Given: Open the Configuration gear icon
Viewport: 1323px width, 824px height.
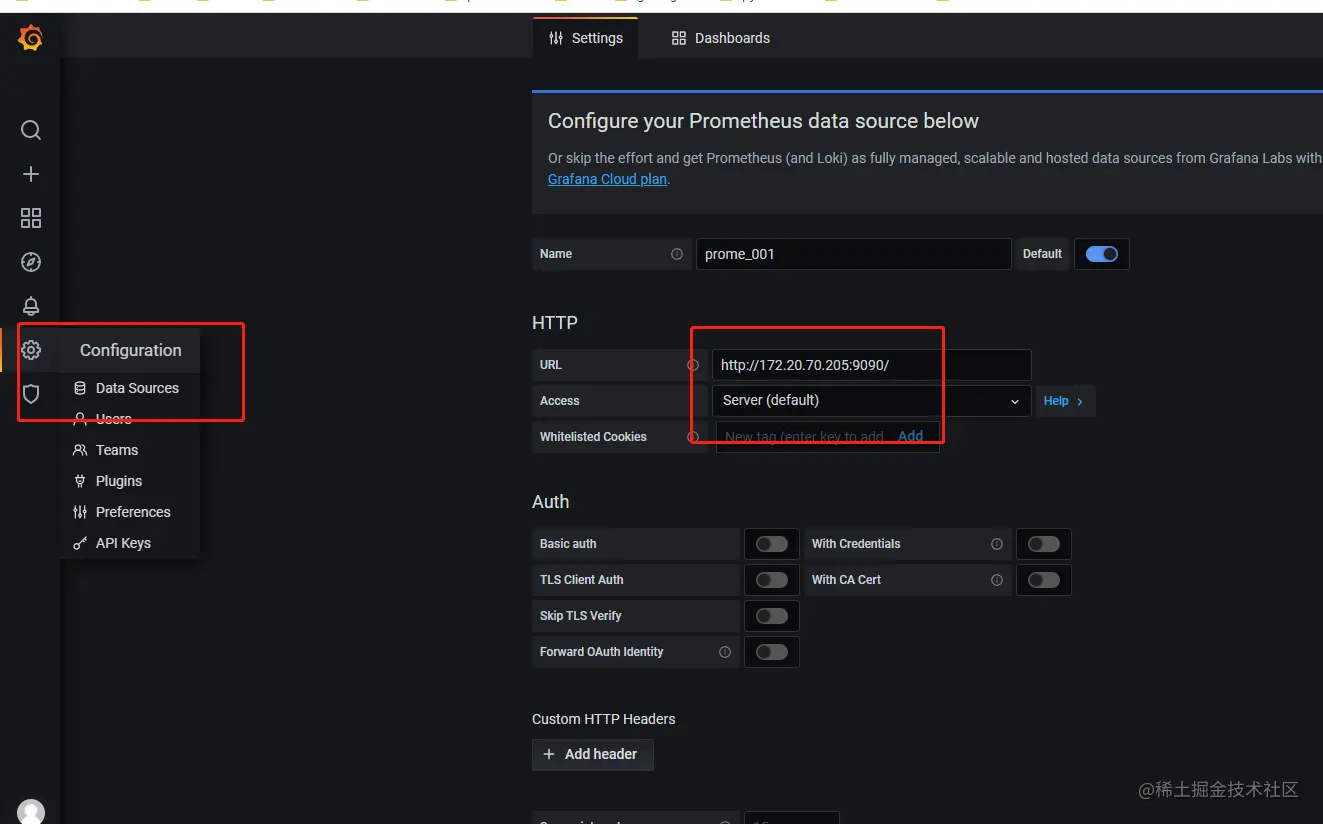Looking at the screenshot, I should click(x=31, y=350).
